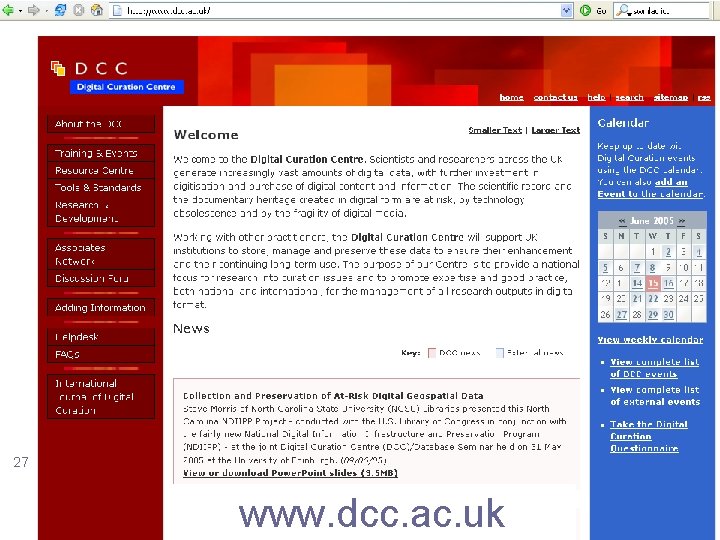
Task: Open the sitemap link
Action: 671,97
